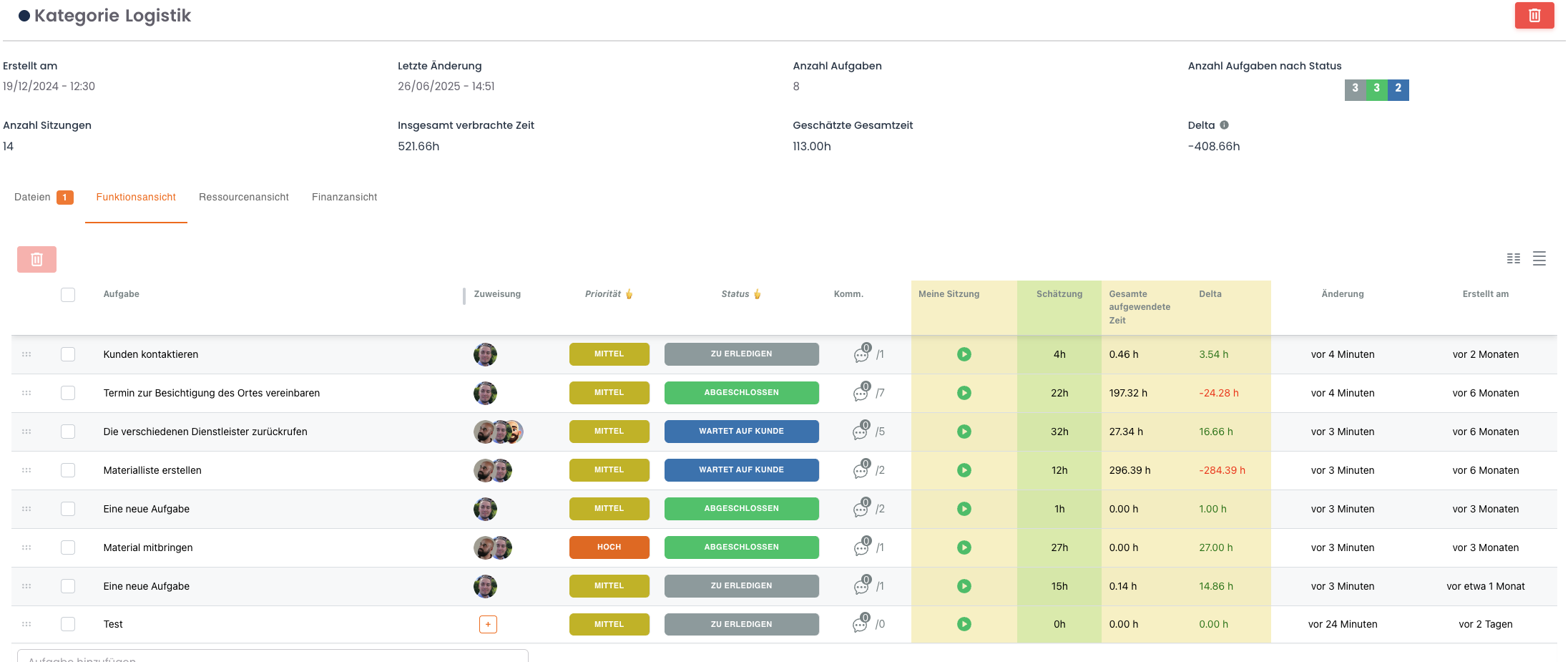The height and width of the screenshot is (662, 1568).
Task: Click the red delete category button
Action: click(1534, 16)
